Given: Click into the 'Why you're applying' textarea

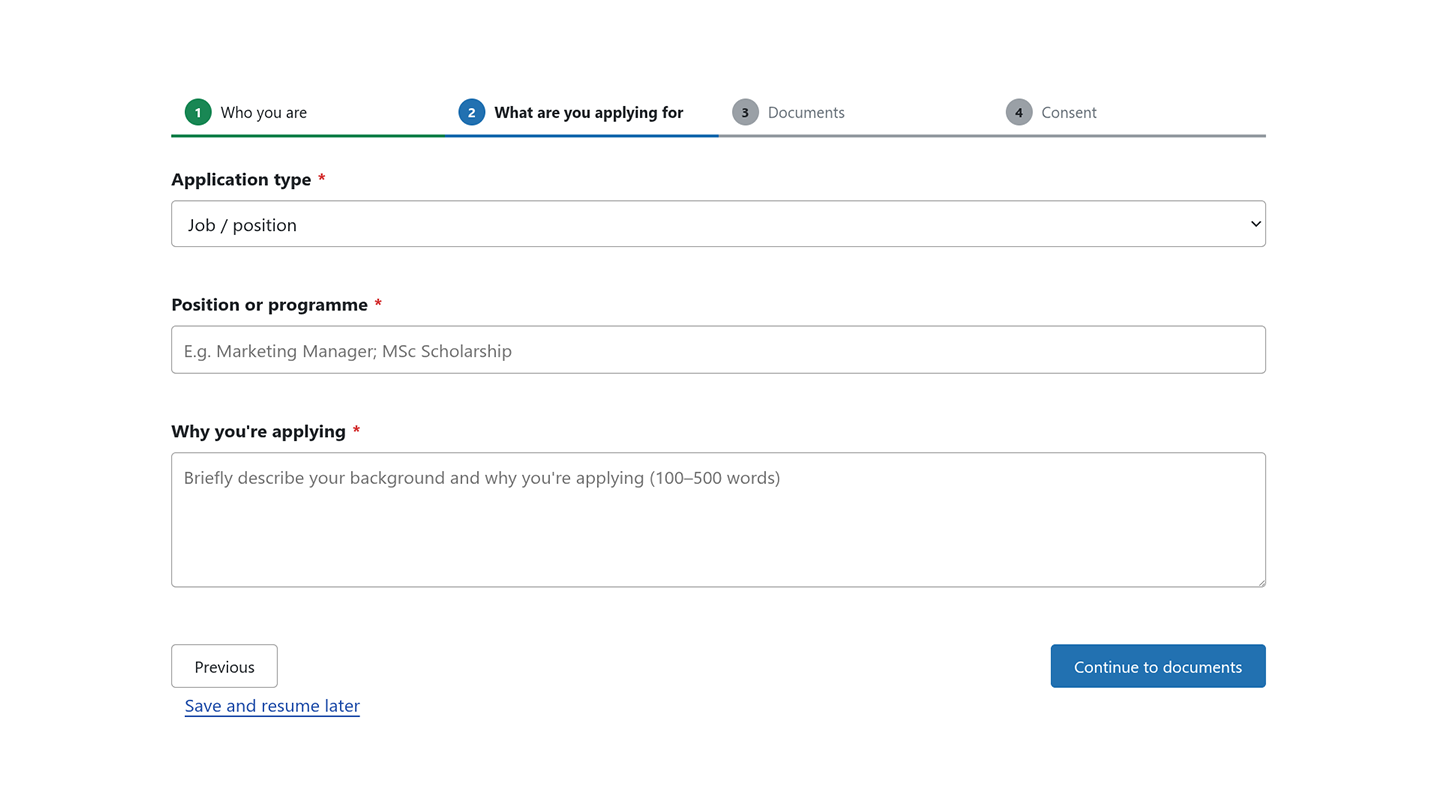Looking at the screenshot, I should tap(718, 520).
